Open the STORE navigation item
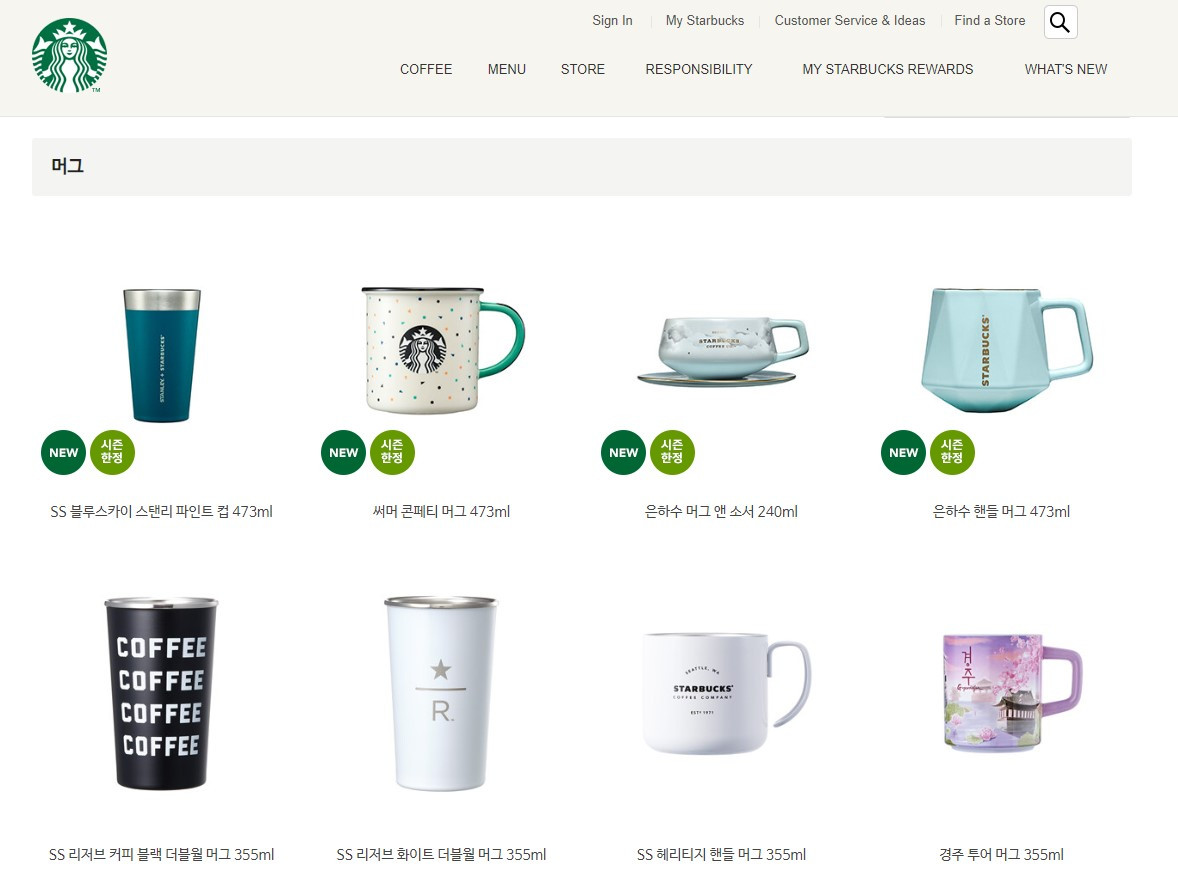The height and width of the screenshot is (892, 1178). [582, 69]
